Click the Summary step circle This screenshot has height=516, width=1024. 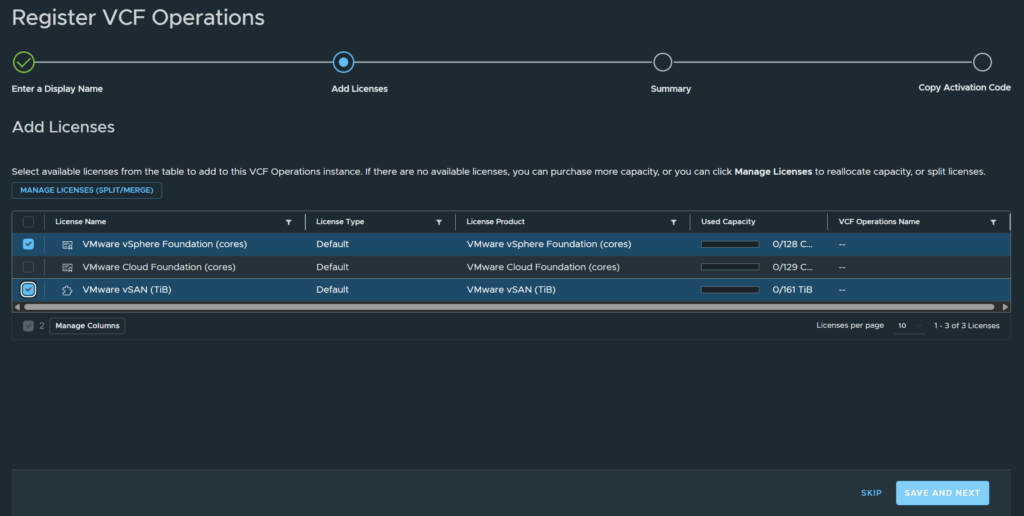coord(662,62)
